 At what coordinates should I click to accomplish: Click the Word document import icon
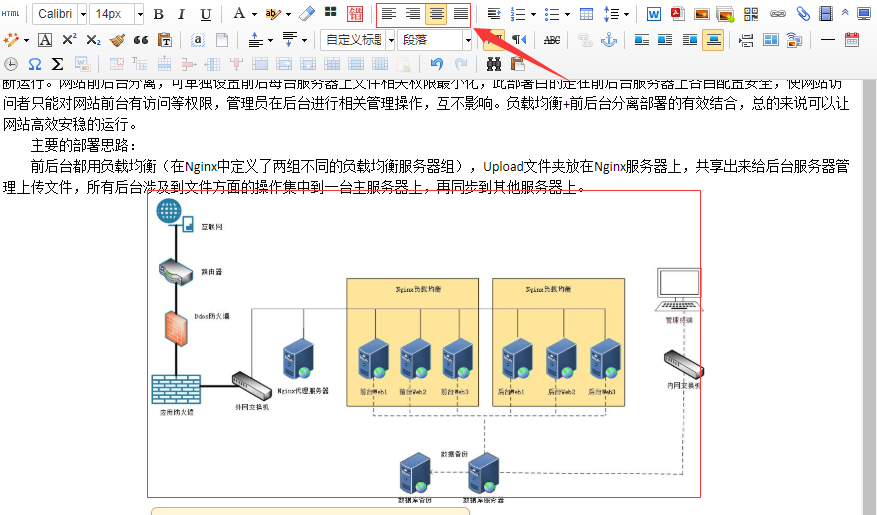coord(653,14)
